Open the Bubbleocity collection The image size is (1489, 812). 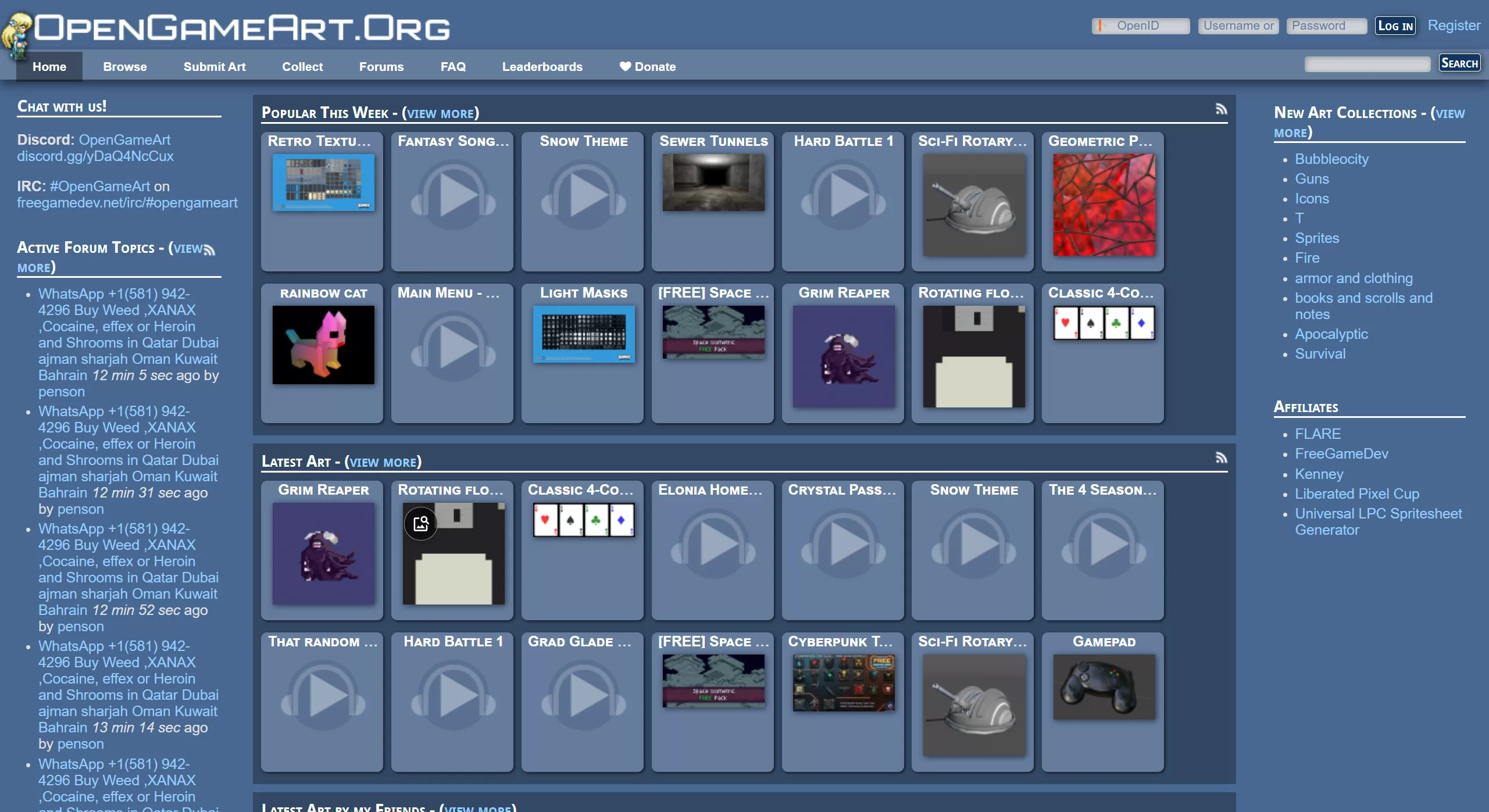point(1331,159)
